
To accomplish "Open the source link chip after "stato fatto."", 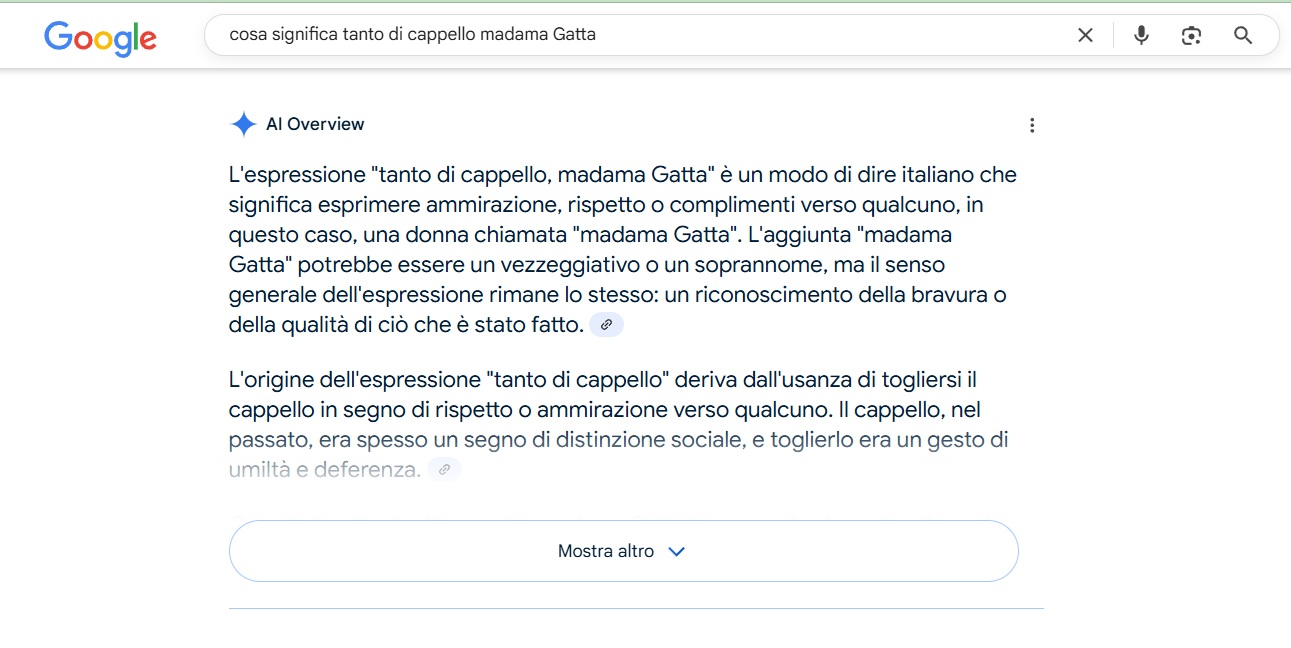I will (x=606, y=325).
